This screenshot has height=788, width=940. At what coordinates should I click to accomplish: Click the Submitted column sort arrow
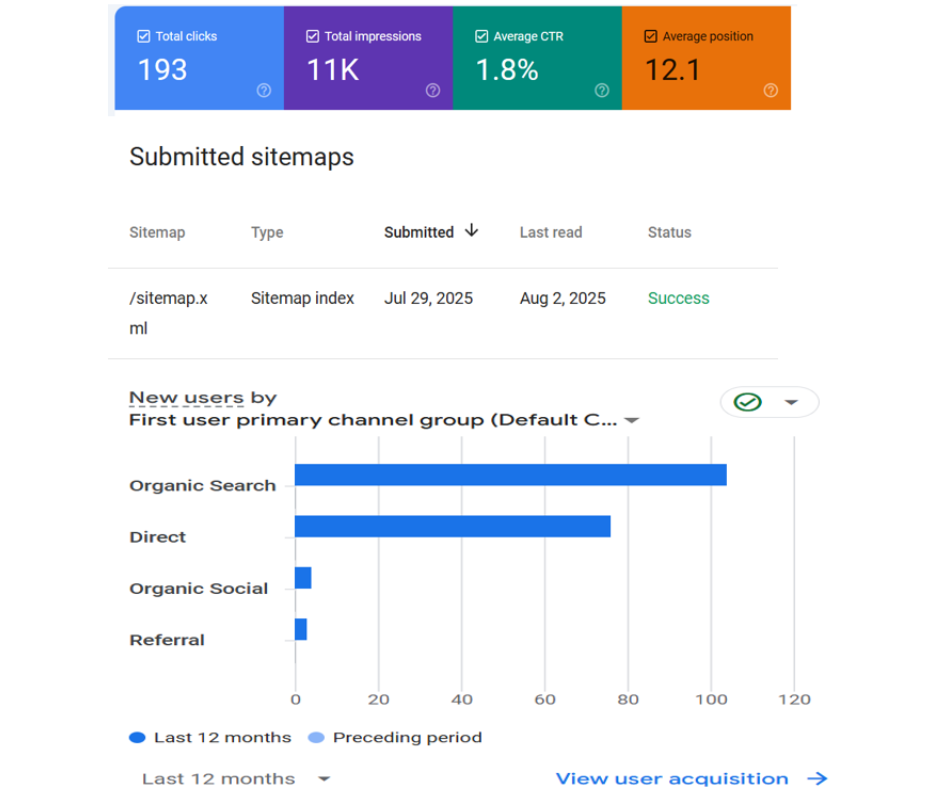pos(472,231)
